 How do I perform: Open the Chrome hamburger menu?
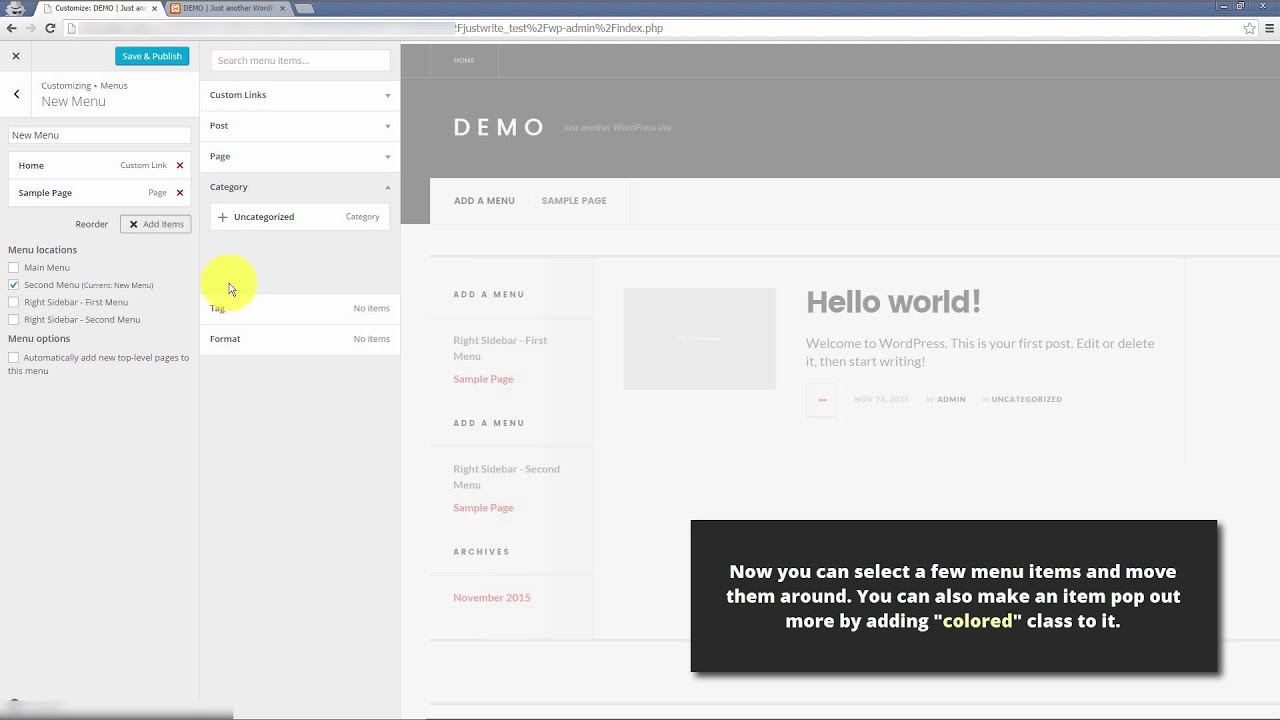point(1270,28)
